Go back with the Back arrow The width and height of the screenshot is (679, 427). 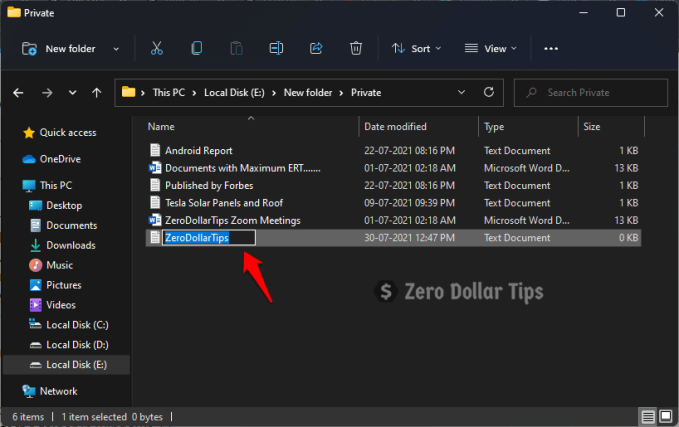click(18, 93)
